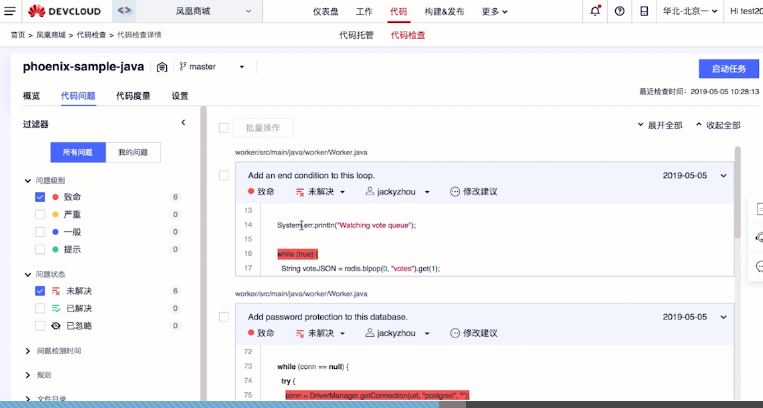763x408 pixels.
Task: Toggle the 致命 severity checkbox
Action: (40, 197)
